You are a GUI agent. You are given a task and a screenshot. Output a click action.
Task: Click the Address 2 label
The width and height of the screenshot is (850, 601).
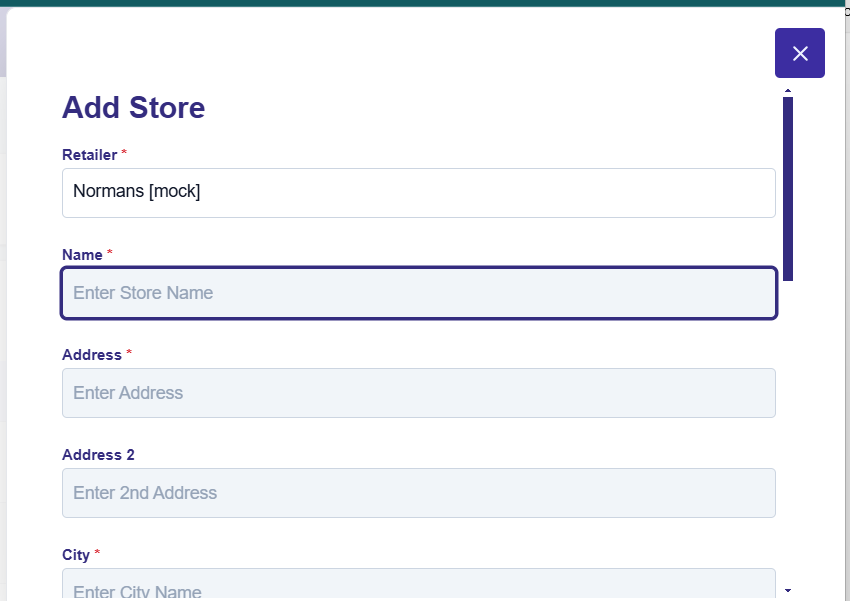[98, 455]
